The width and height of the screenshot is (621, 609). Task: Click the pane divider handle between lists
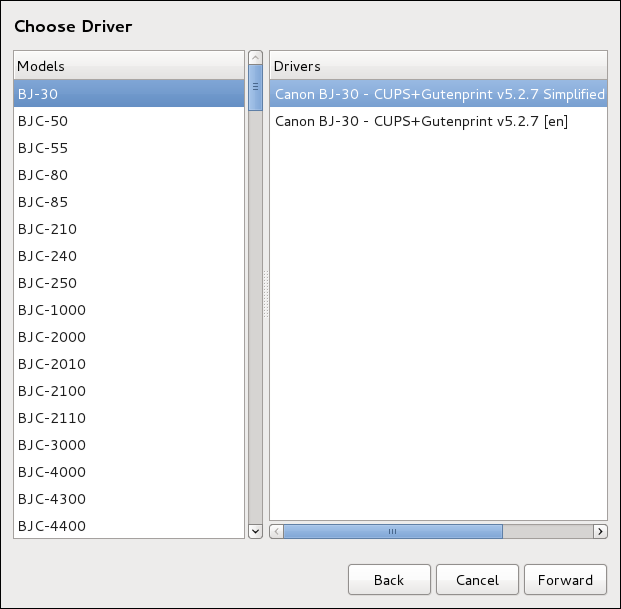coord(266,295)
